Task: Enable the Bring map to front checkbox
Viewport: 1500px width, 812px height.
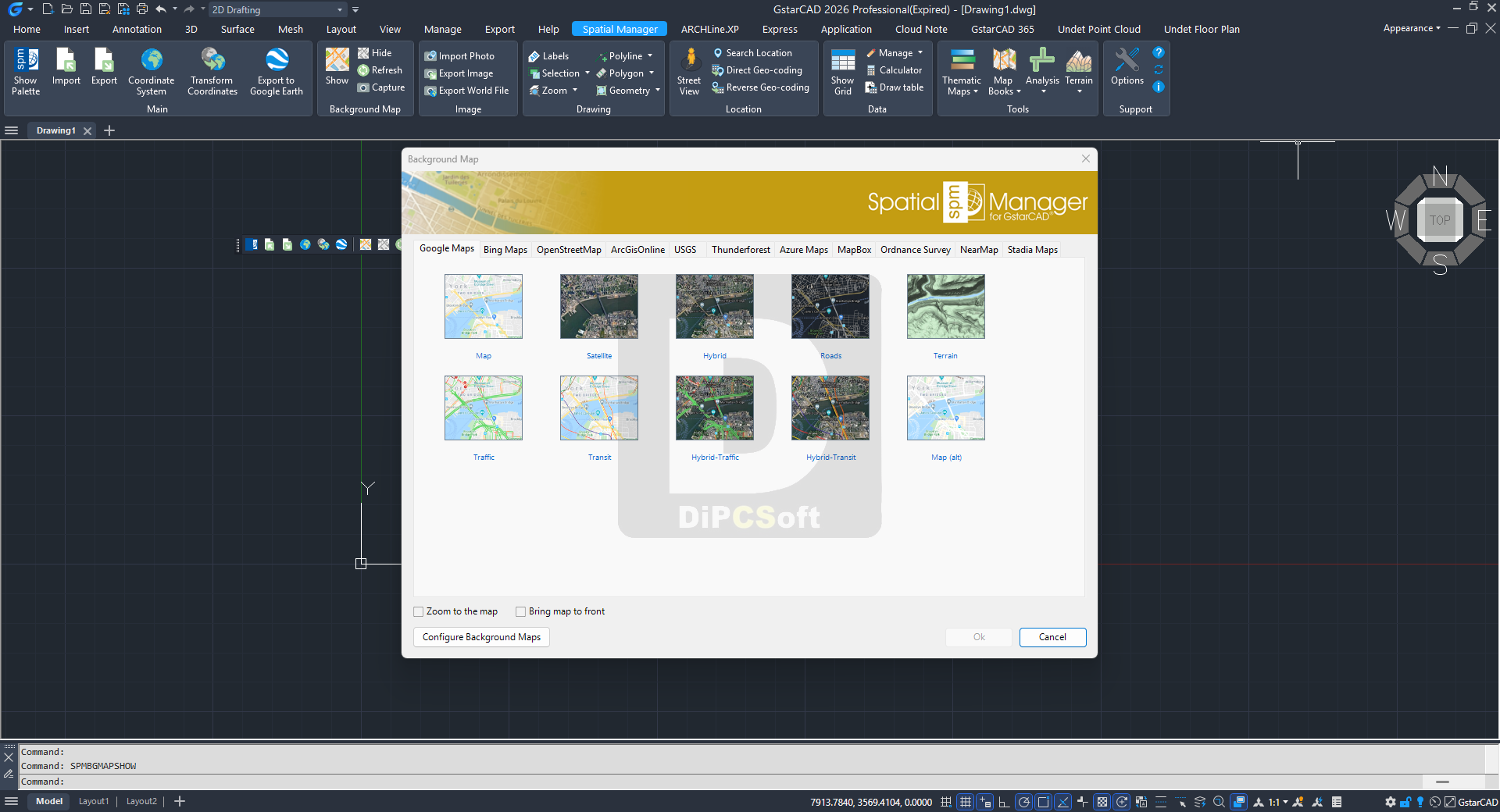Action: pos(521,611)
